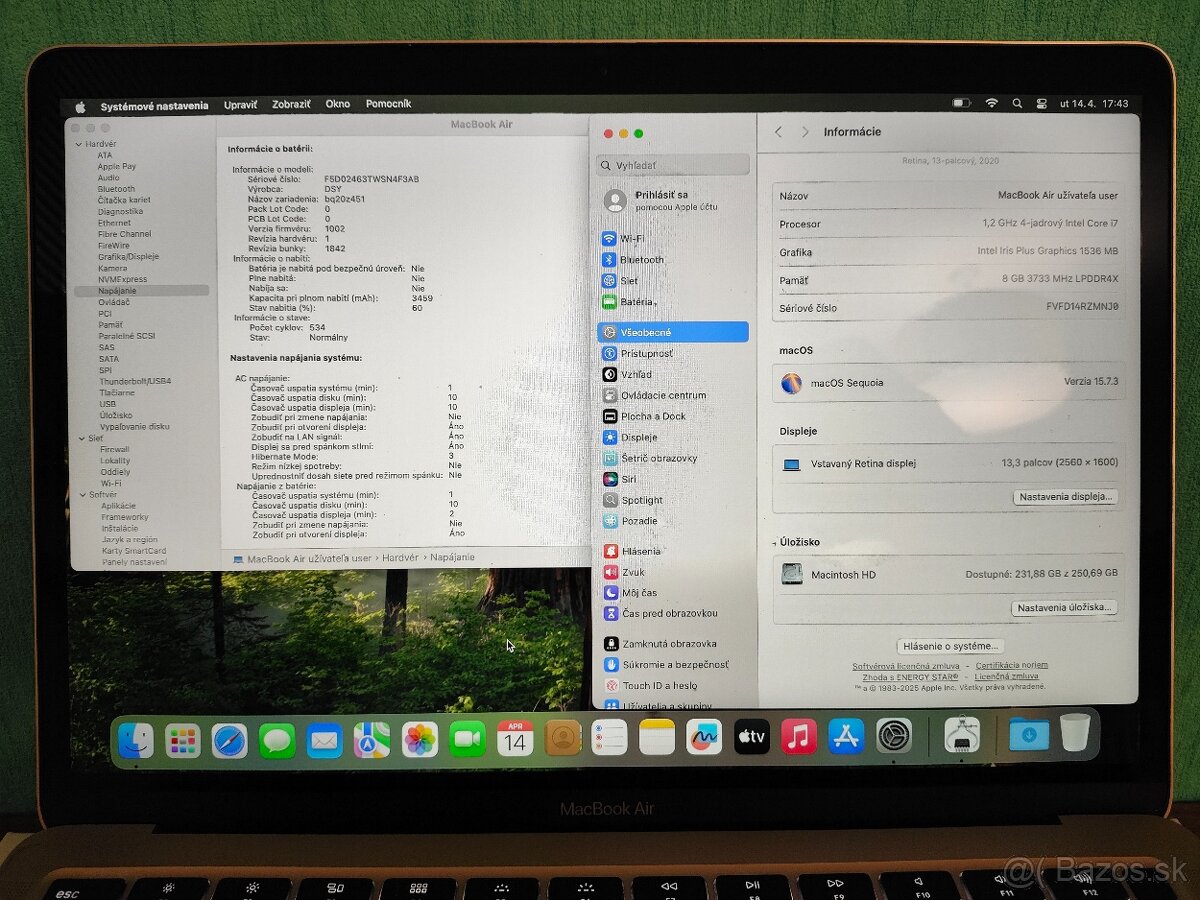Viewport: 1200px width, 900px height.
Task: Click the Wi-Fi icon in the menu bar
Action: coord(991,103)
